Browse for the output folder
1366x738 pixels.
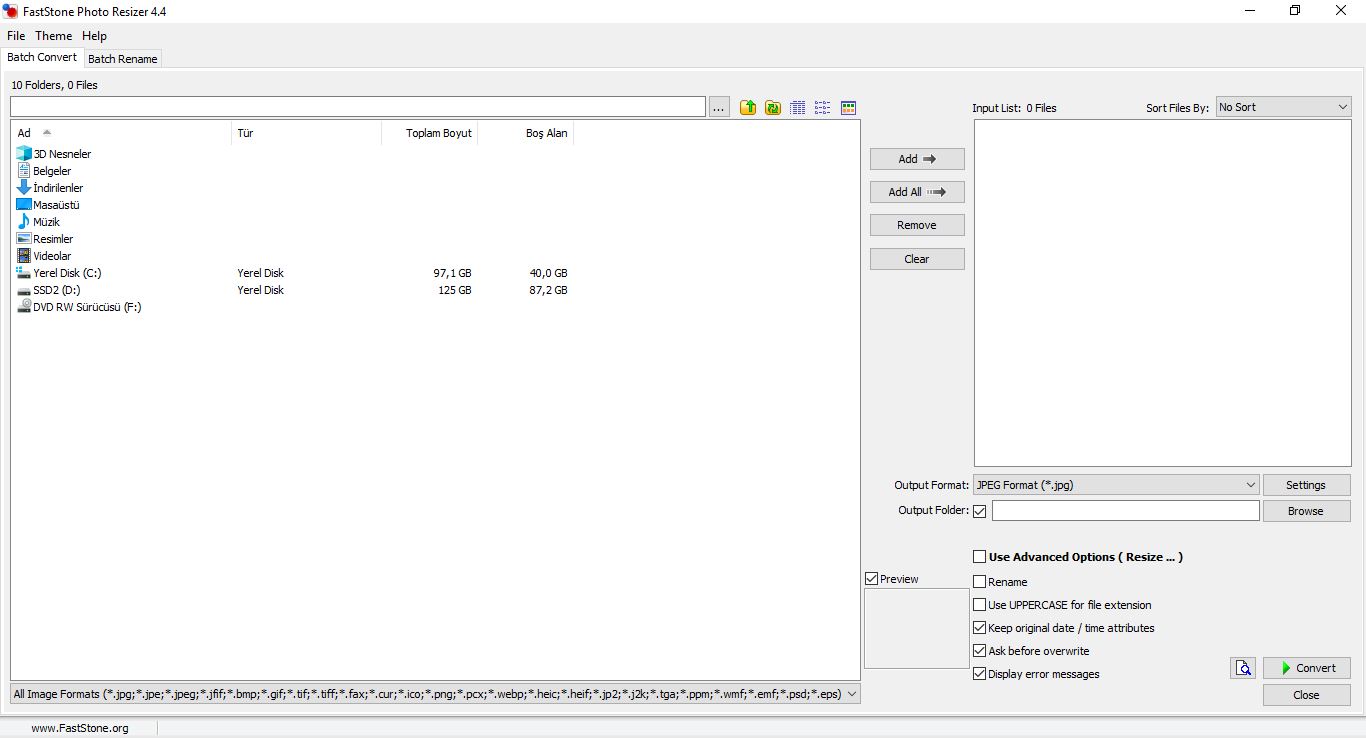[x=1306, y=511]
